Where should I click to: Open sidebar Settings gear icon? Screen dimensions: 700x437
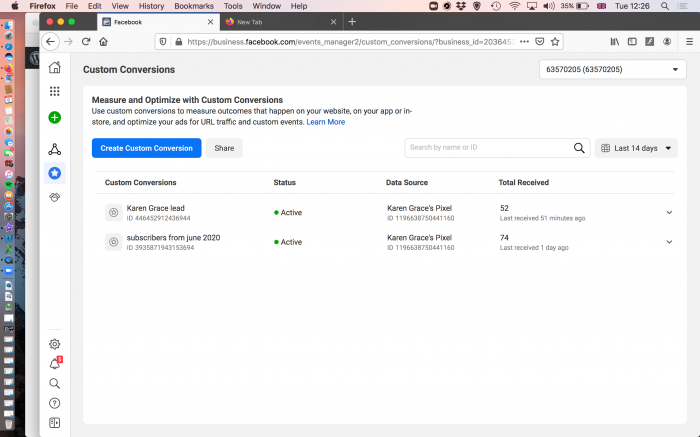[x=54, y=344]
